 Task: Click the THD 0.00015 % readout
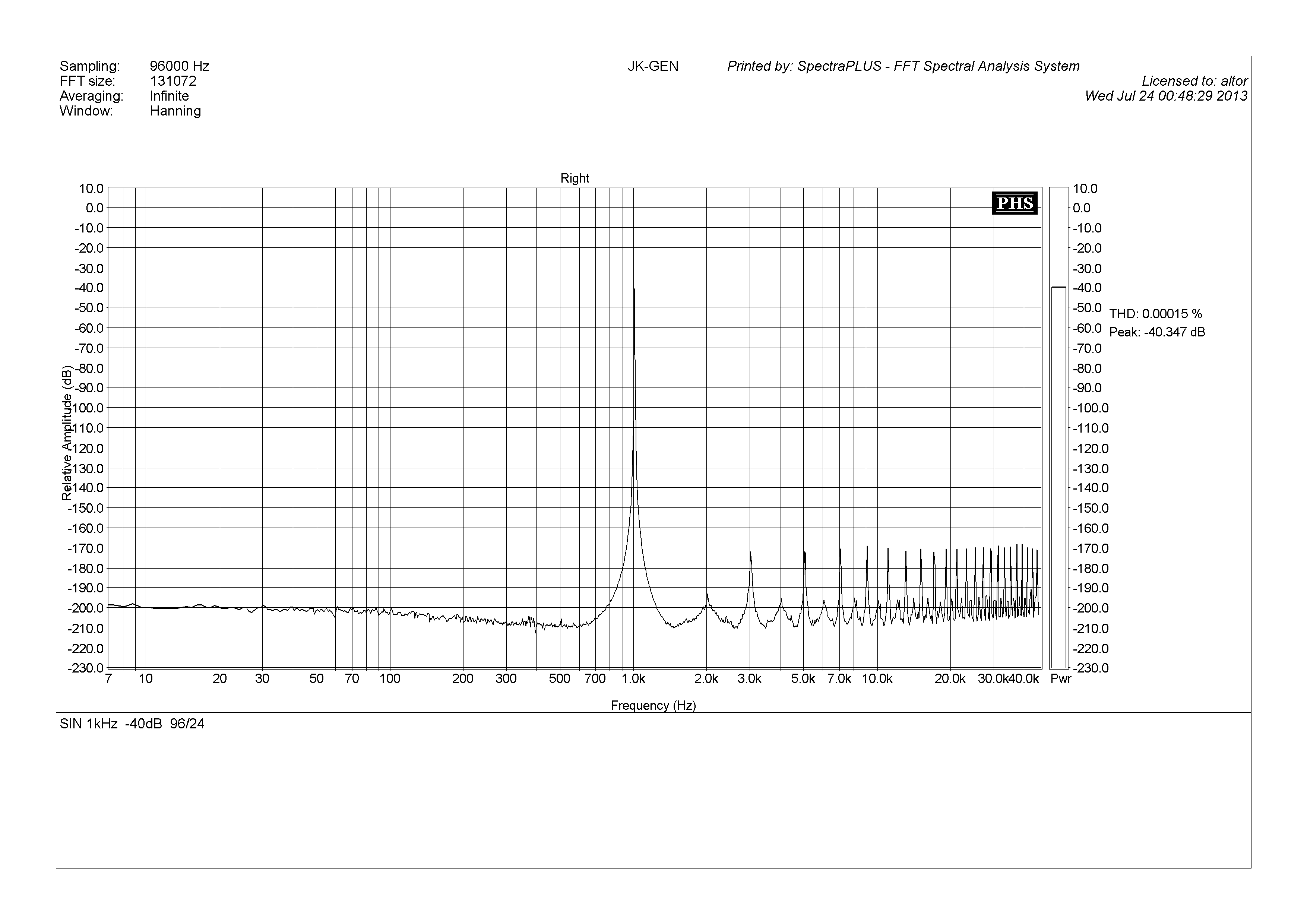click(1156, 314)
